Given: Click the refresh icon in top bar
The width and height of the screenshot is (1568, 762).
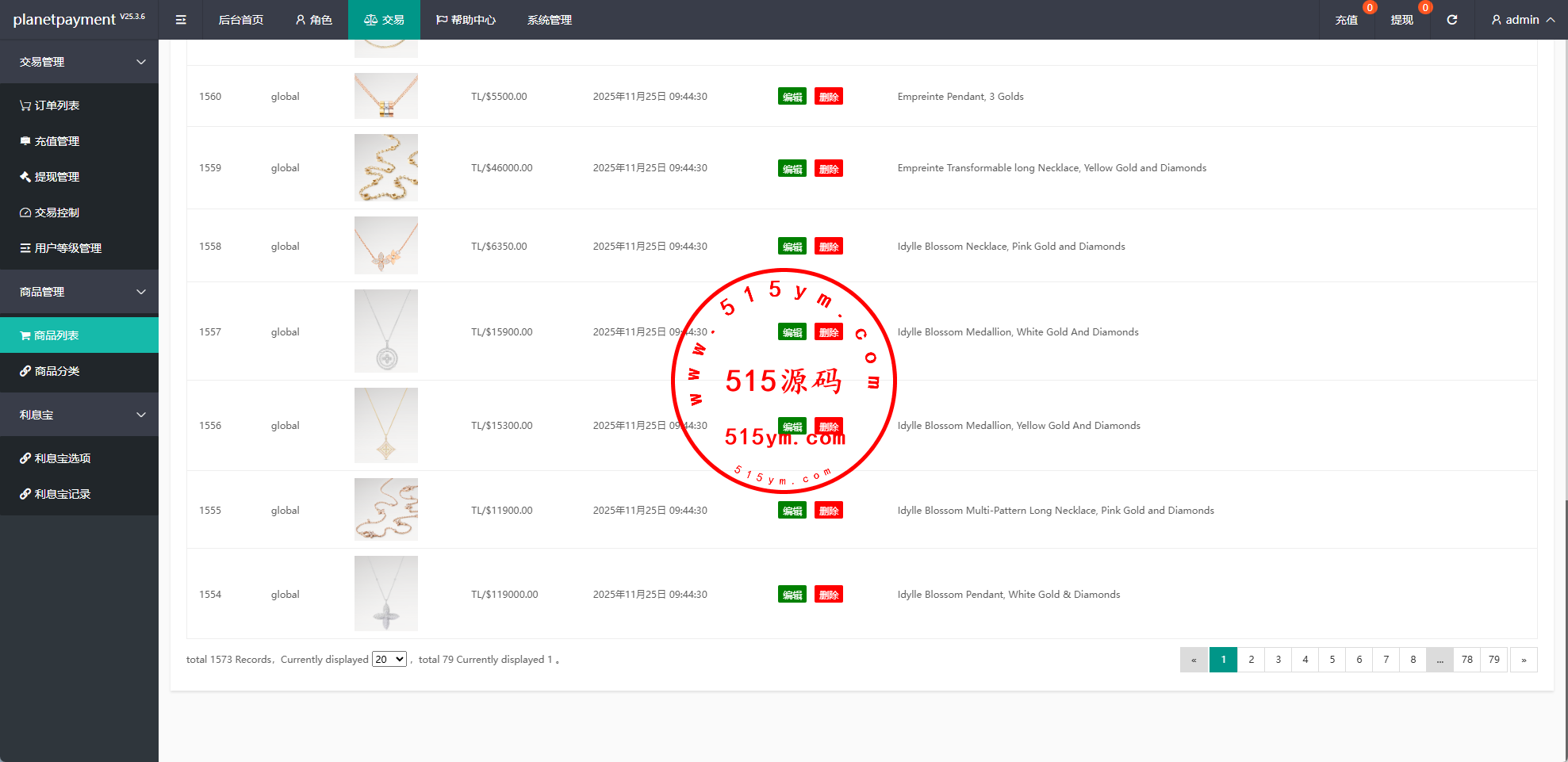Looking at the screenshot, I should [x=1451, y=20].
